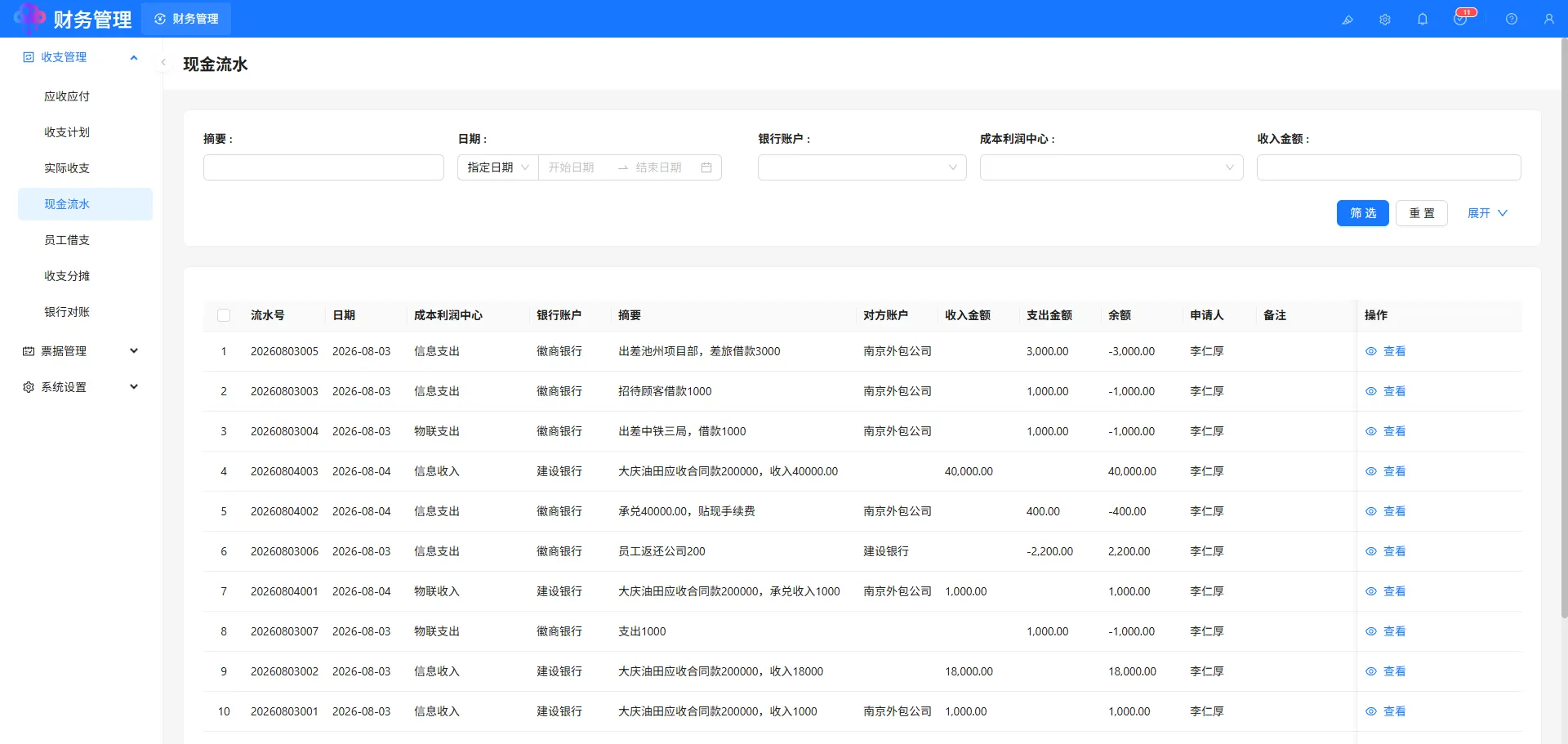Collapse sidebar with the left arrow handle
1568x744 pixels.
click(x=163, y=62)
